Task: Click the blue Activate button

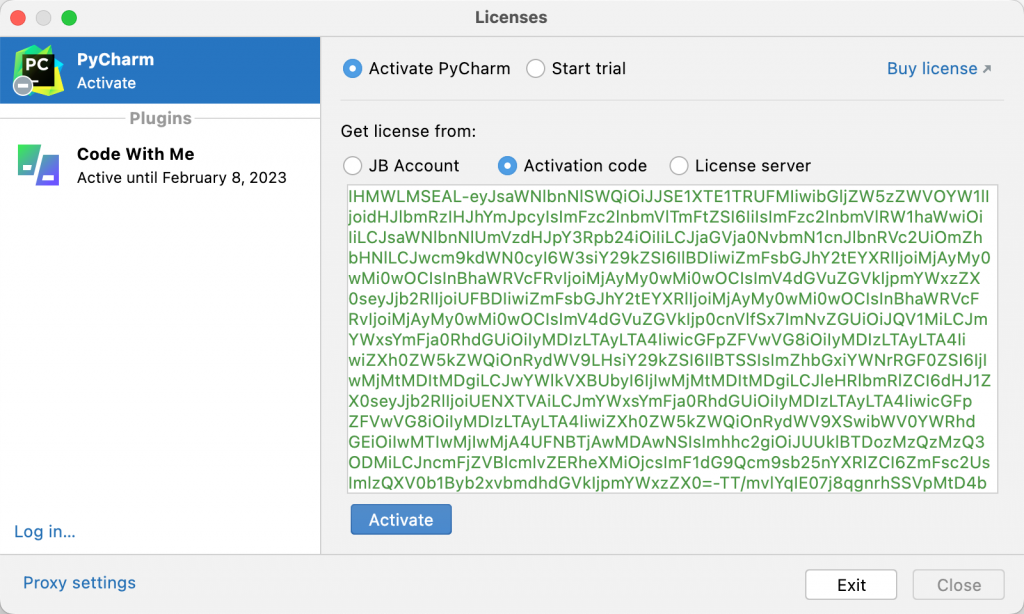Action: (401, 520)
